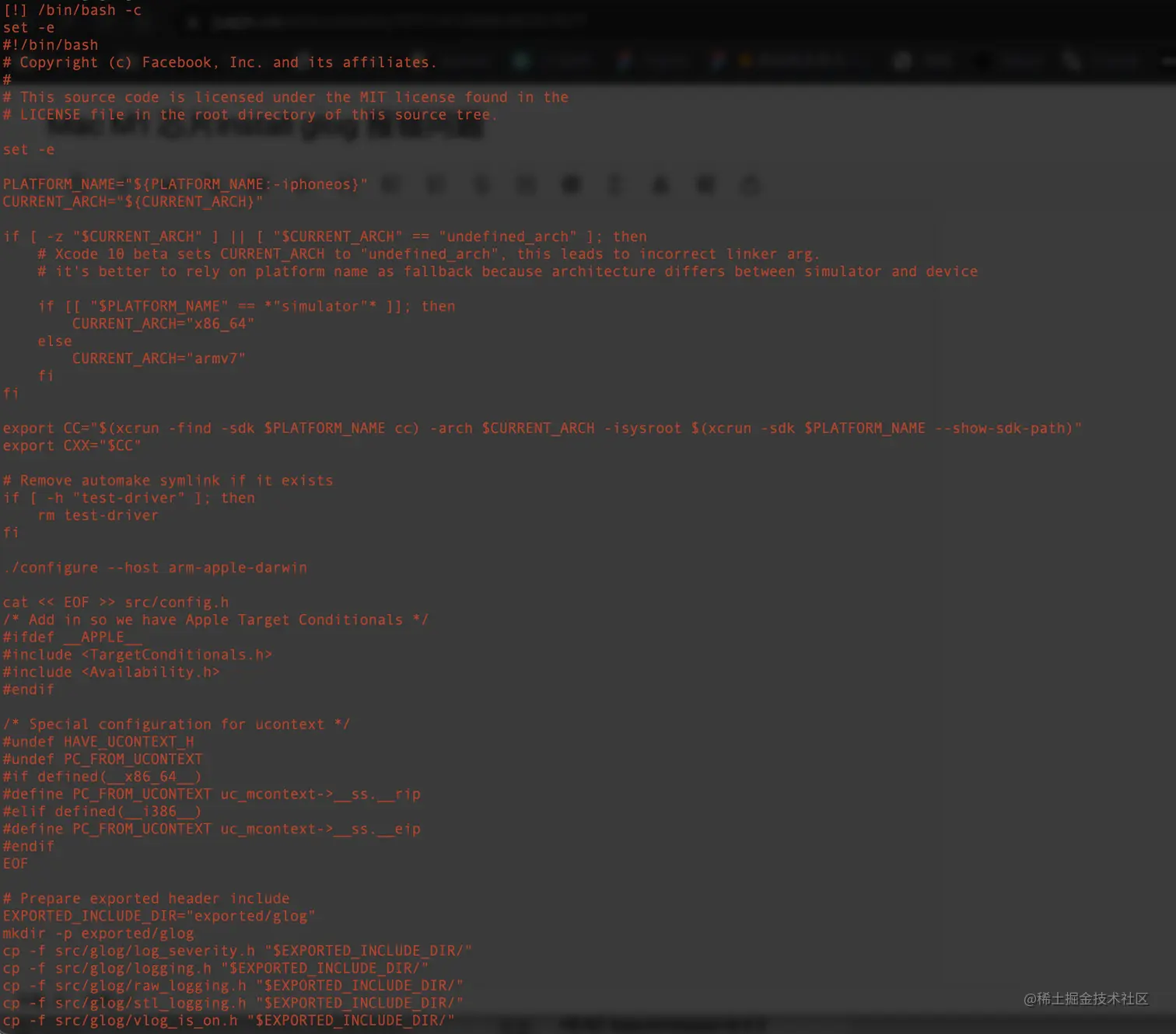Click the #define line ending in "__rip"

212,794
